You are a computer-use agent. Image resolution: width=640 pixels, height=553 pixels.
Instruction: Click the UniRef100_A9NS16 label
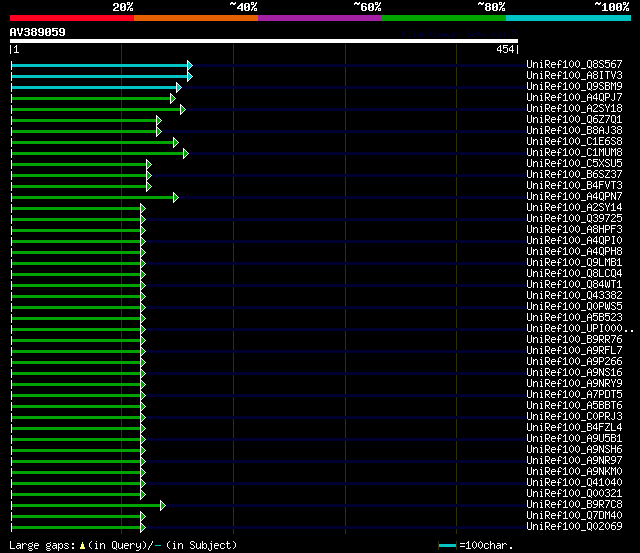[x=574, y=373]
